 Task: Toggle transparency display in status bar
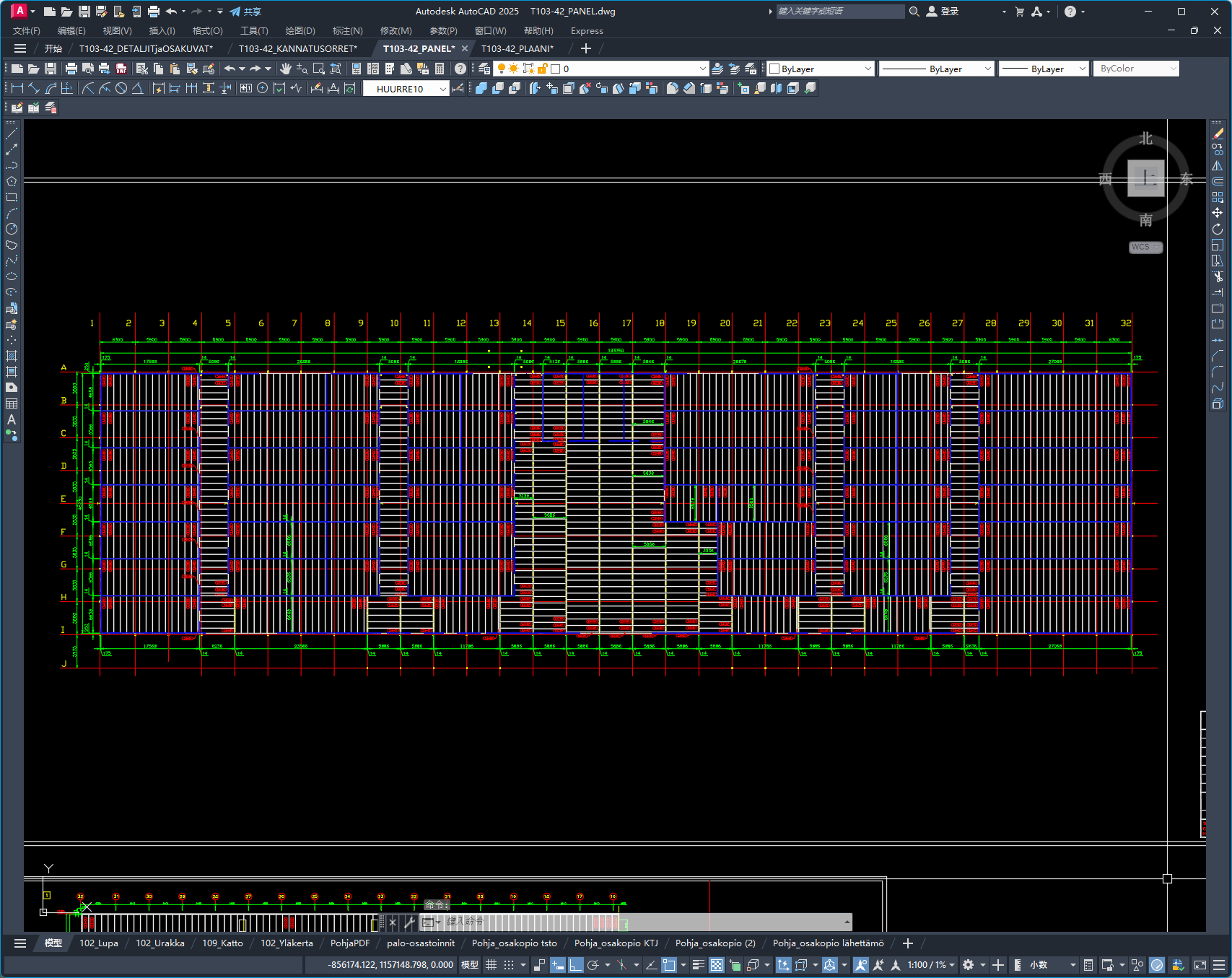point(717,965)
